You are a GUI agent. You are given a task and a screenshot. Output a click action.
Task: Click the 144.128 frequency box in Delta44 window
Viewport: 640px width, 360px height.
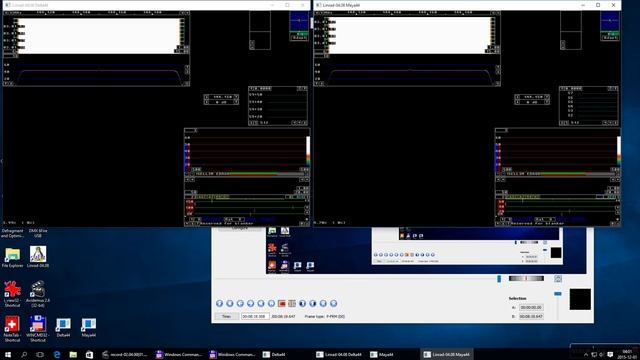click(x=221, y=97)
